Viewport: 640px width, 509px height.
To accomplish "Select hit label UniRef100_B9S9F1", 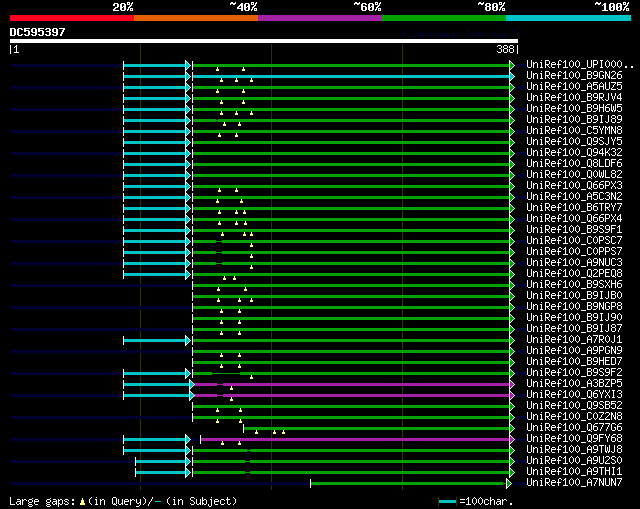I will (574, 230).
